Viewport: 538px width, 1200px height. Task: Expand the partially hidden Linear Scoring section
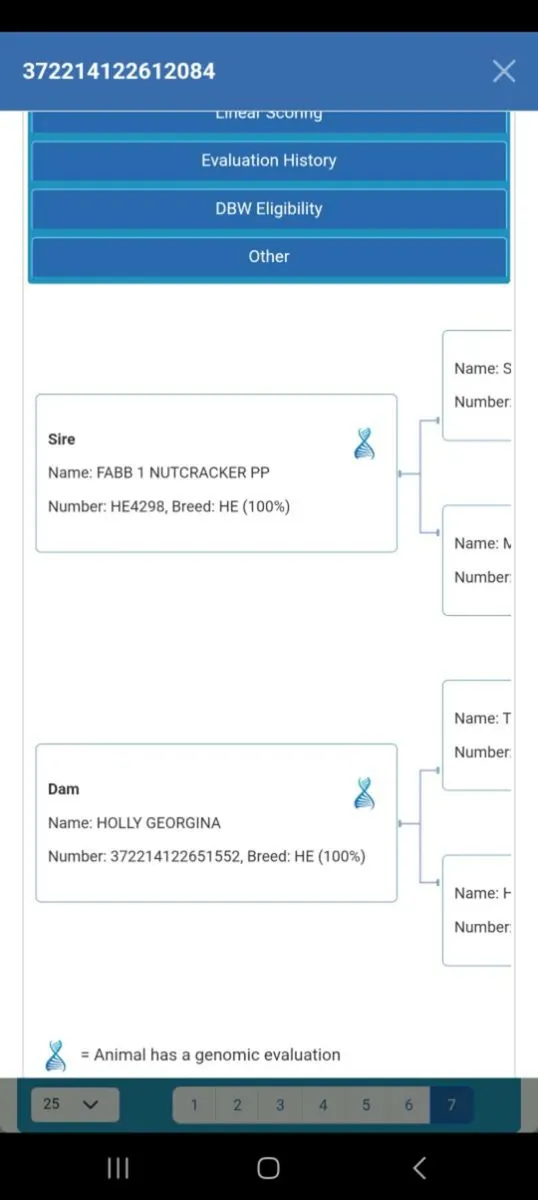point(269,120)
